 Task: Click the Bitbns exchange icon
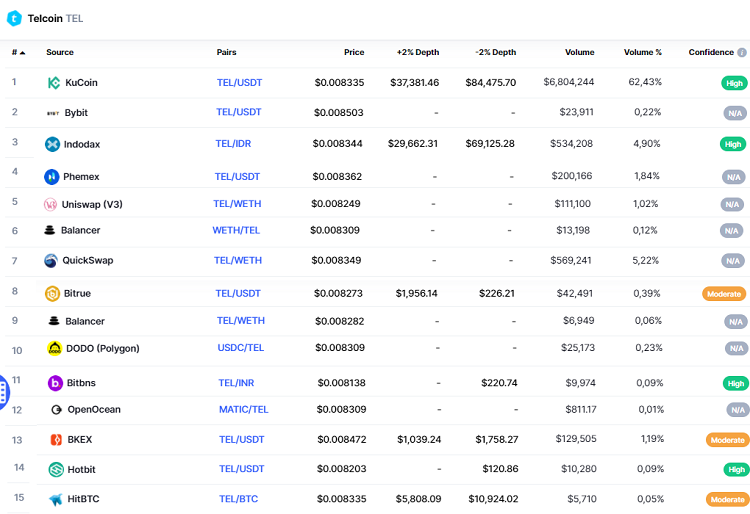tap(55, 383)
